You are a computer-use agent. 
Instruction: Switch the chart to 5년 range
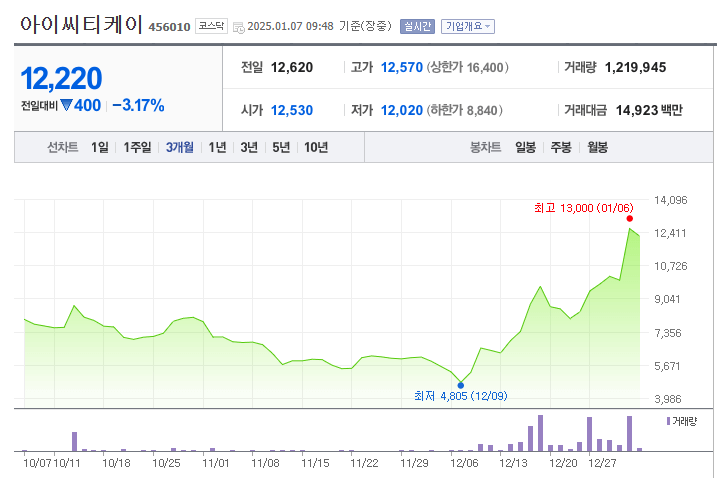click(x=281, y=147)
